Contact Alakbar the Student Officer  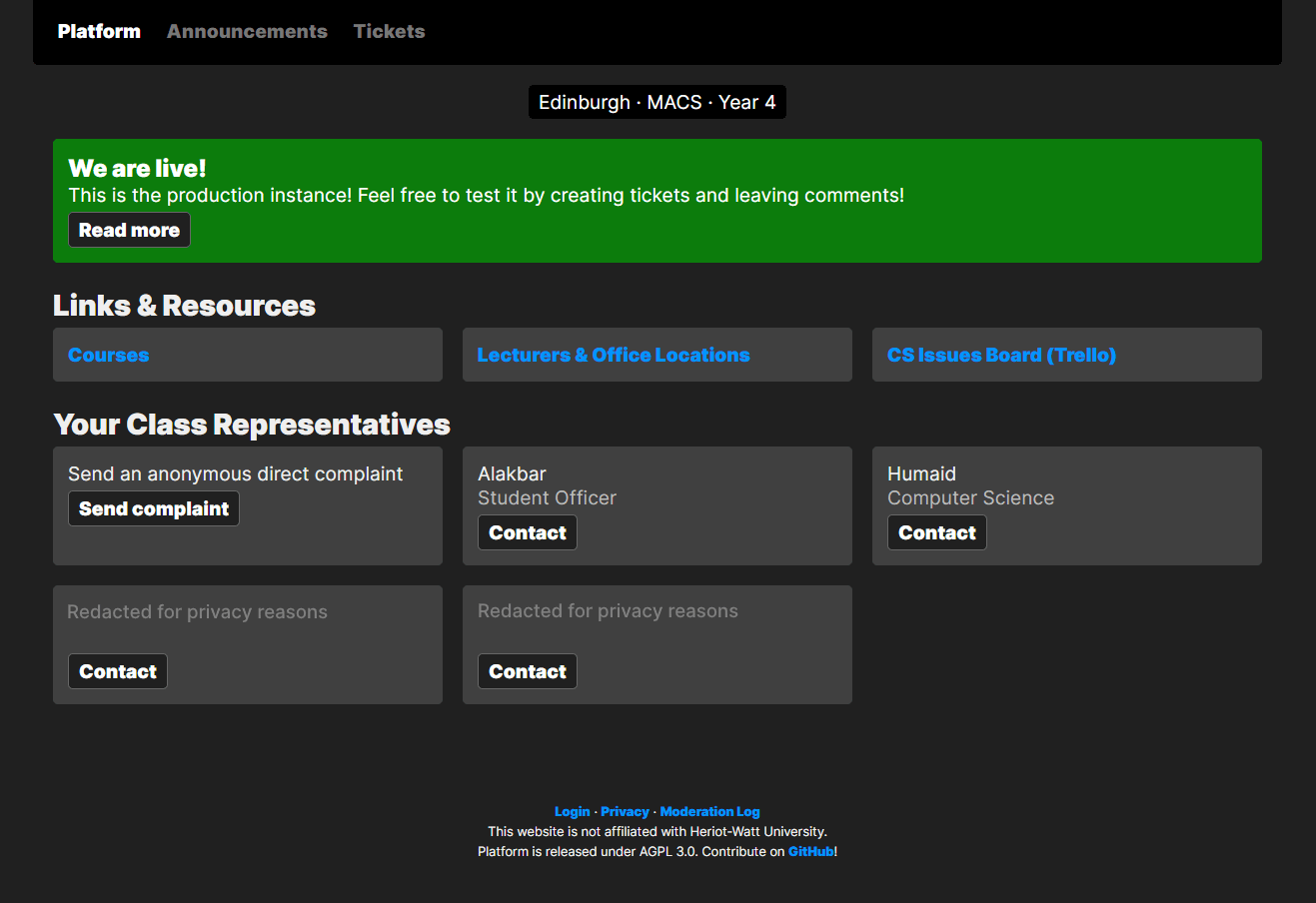[x=528, y=532]
